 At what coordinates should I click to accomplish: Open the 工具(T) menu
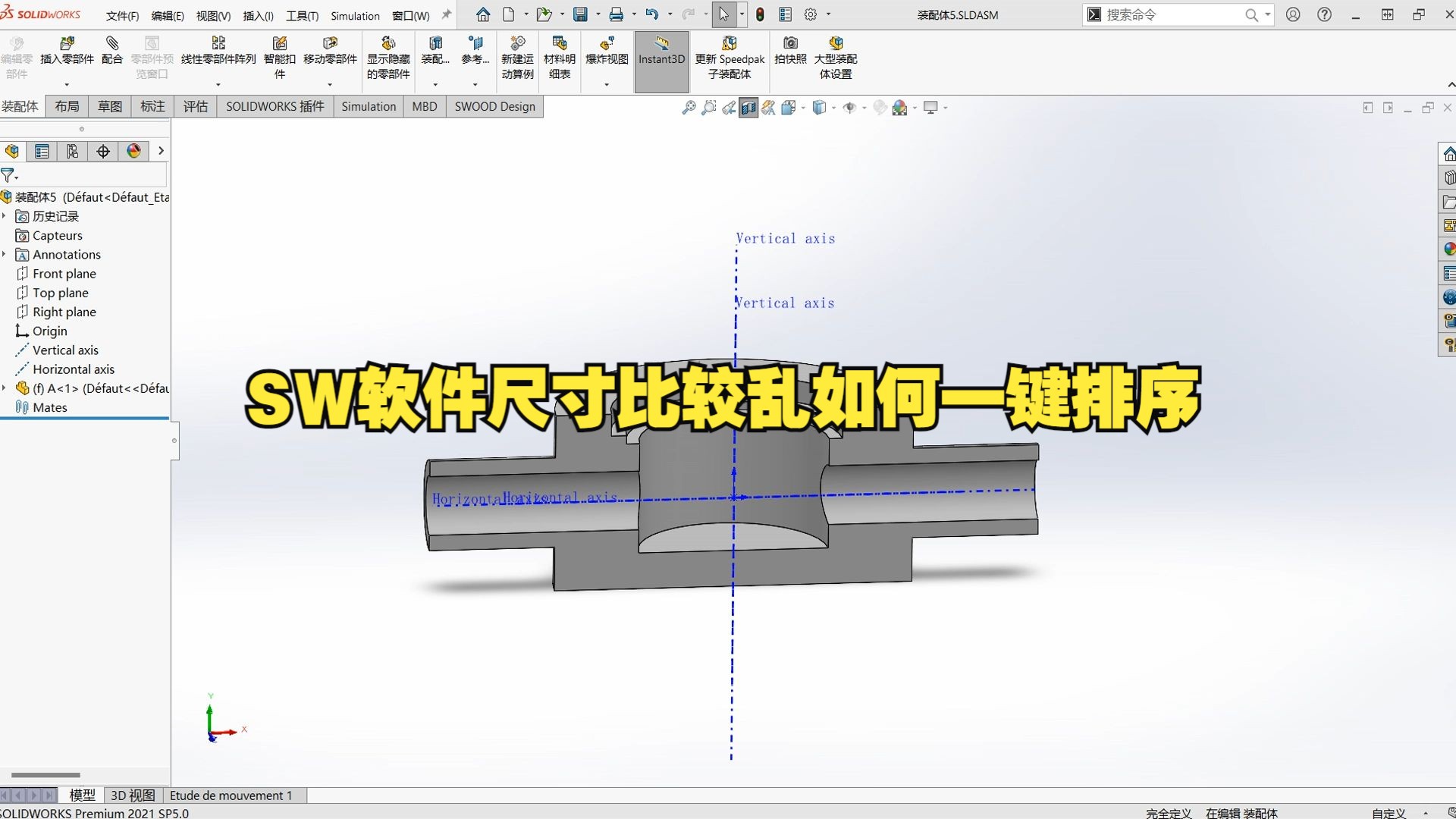pos(302,15)
